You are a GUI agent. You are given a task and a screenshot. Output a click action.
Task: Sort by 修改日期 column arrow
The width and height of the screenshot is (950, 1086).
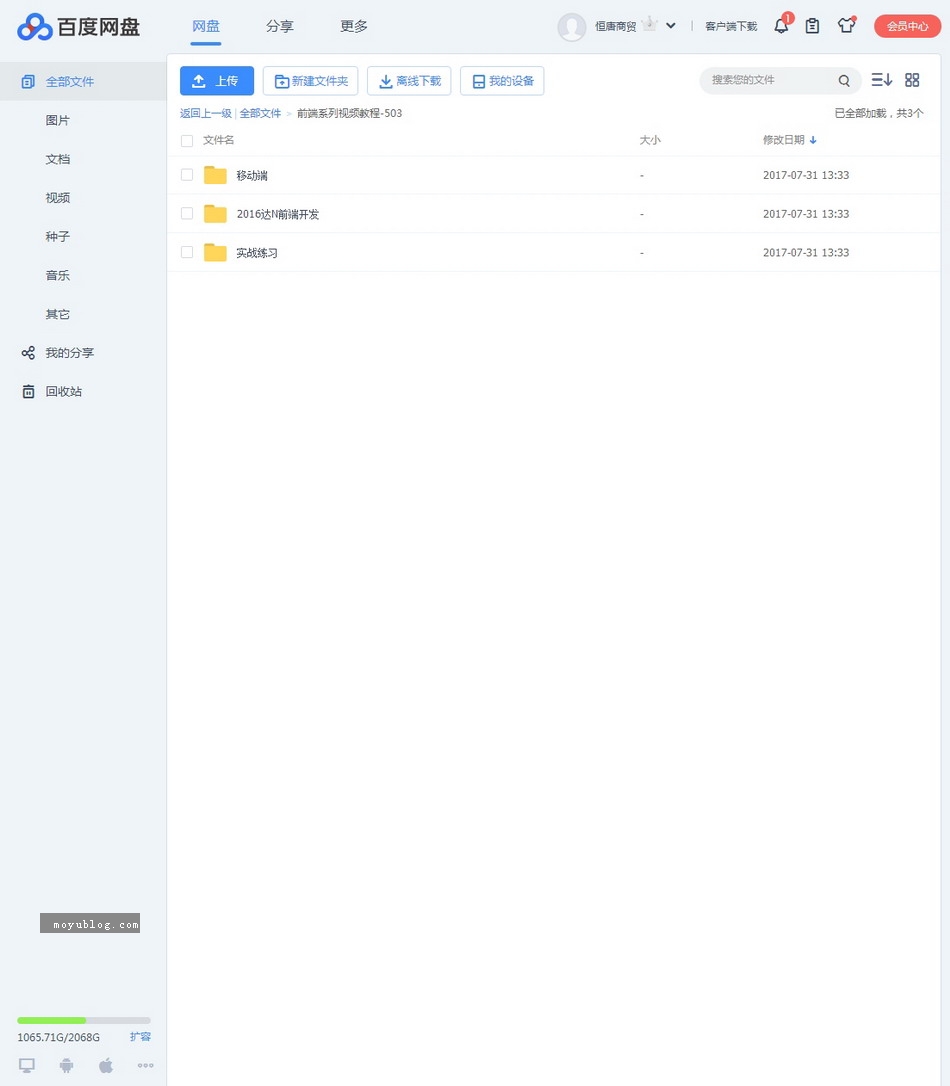click(x=813, y=141)
